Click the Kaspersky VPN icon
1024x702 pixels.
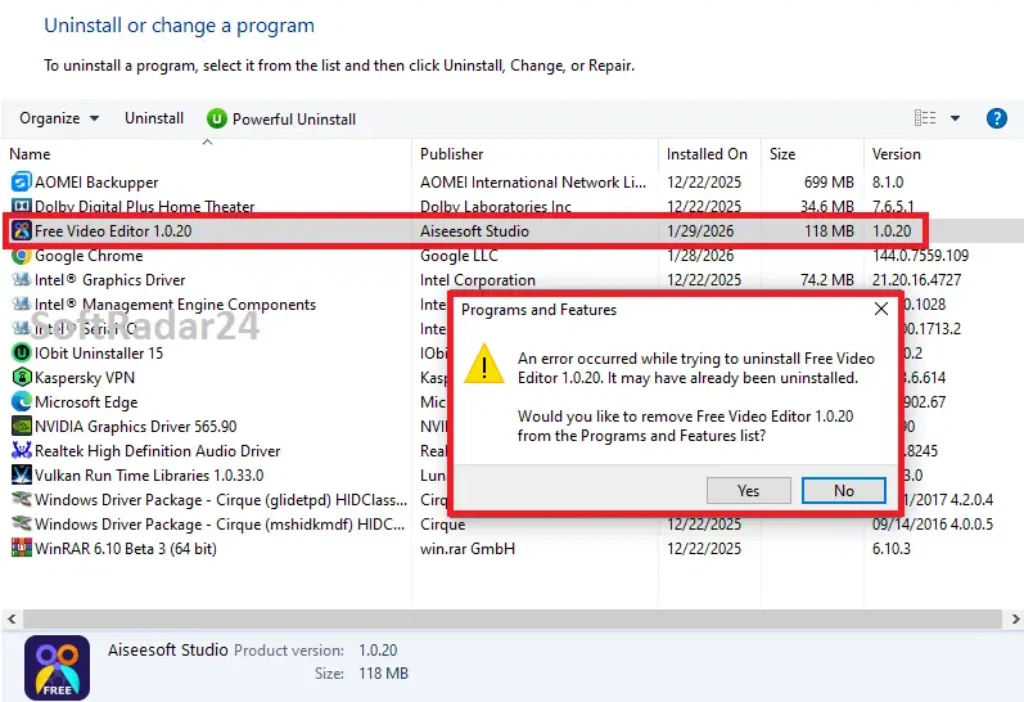[x=22, y=377]
